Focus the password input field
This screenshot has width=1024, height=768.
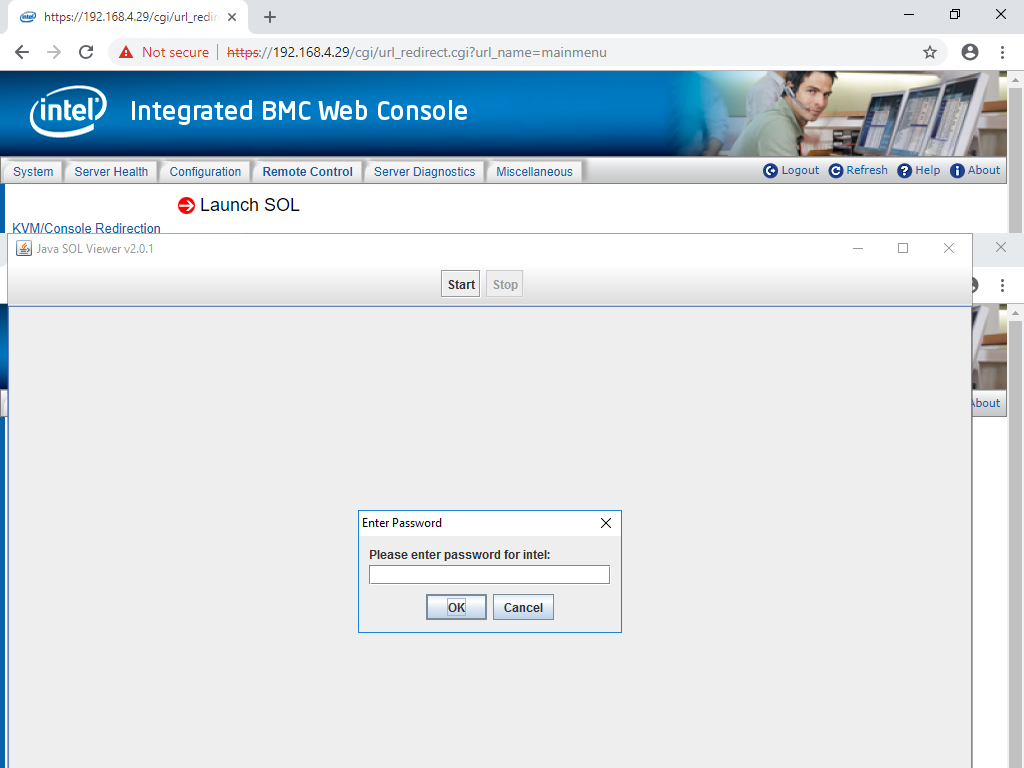coord(489,575)
